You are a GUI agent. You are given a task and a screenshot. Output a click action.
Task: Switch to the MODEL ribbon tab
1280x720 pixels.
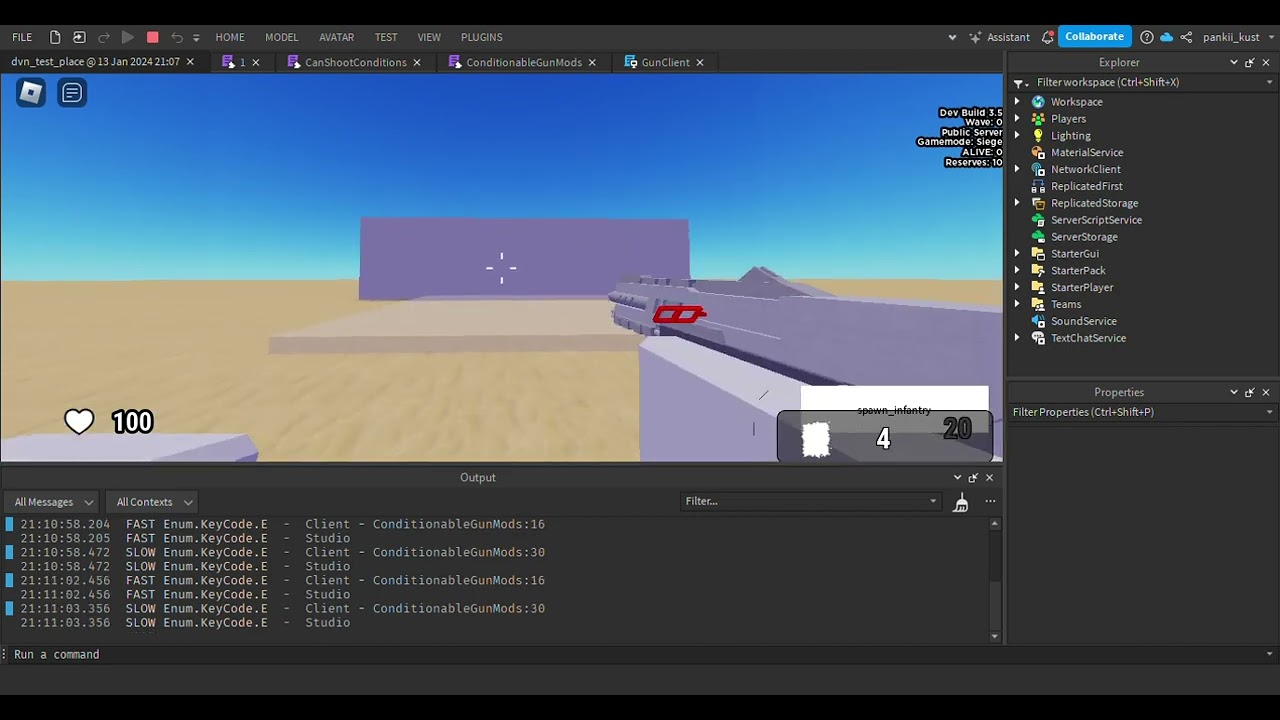click(282, 37)
